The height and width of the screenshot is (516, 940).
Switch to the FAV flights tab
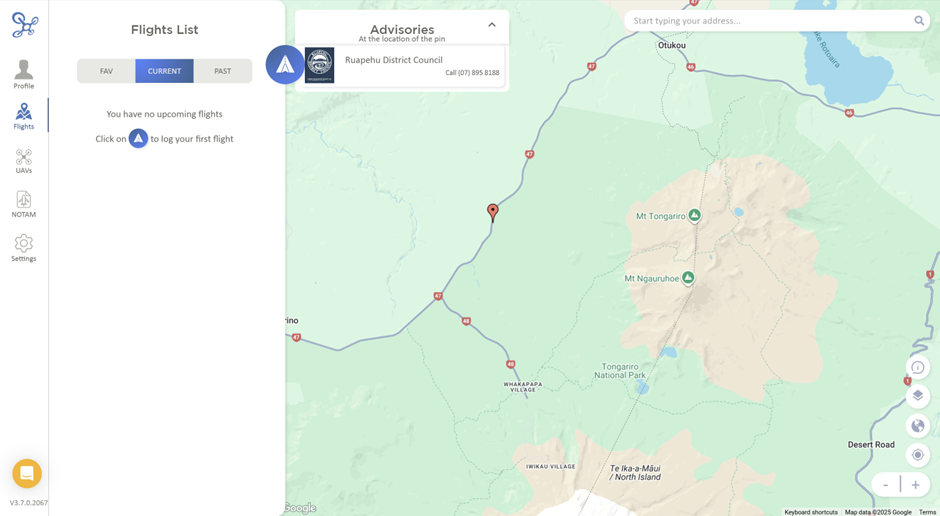(106, 71)
